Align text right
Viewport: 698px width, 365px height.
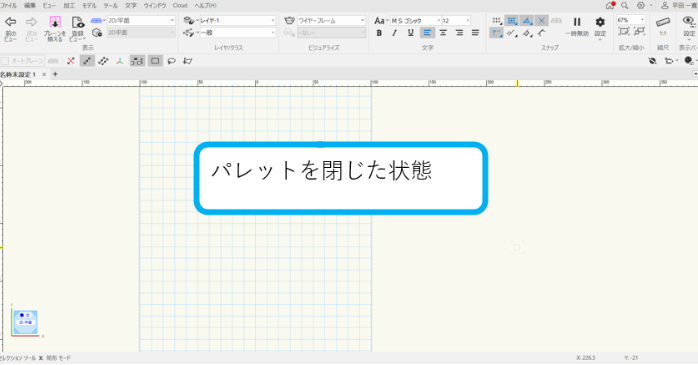point(459,32)
